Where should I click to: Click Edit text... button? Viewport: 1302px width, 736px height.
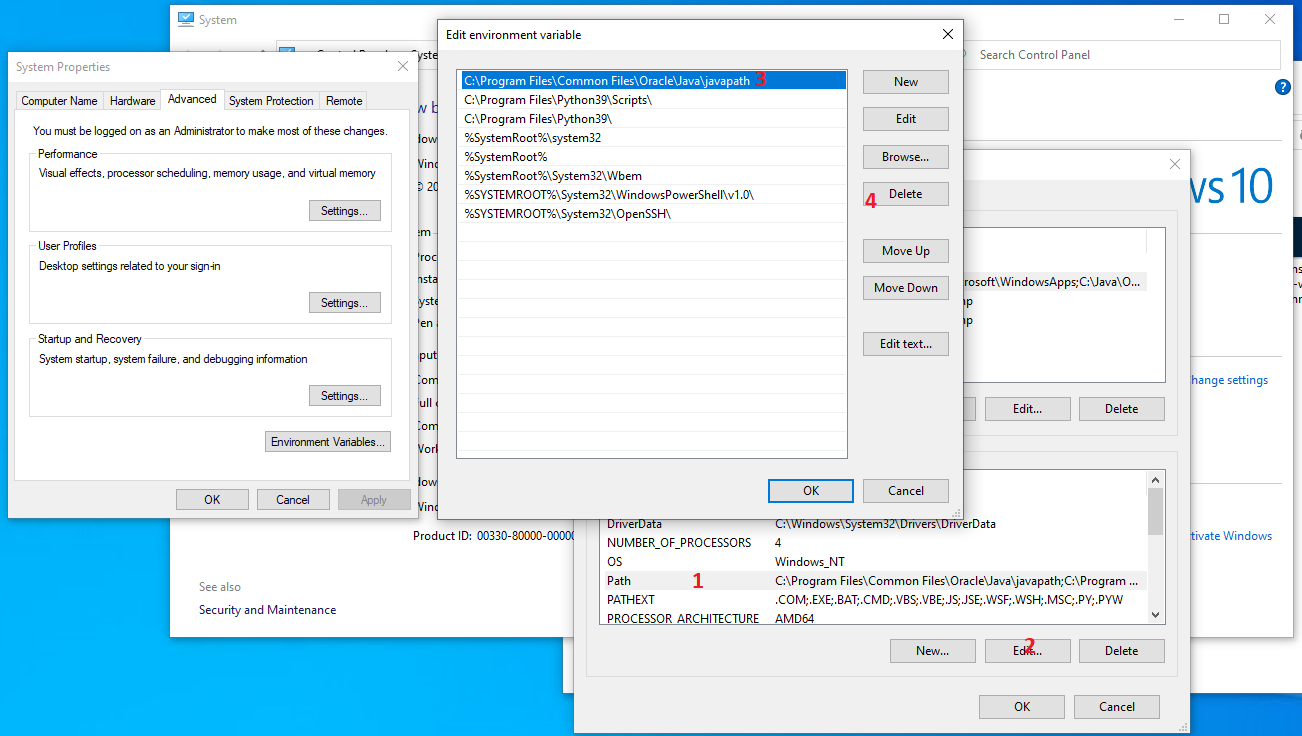point(906,344)
